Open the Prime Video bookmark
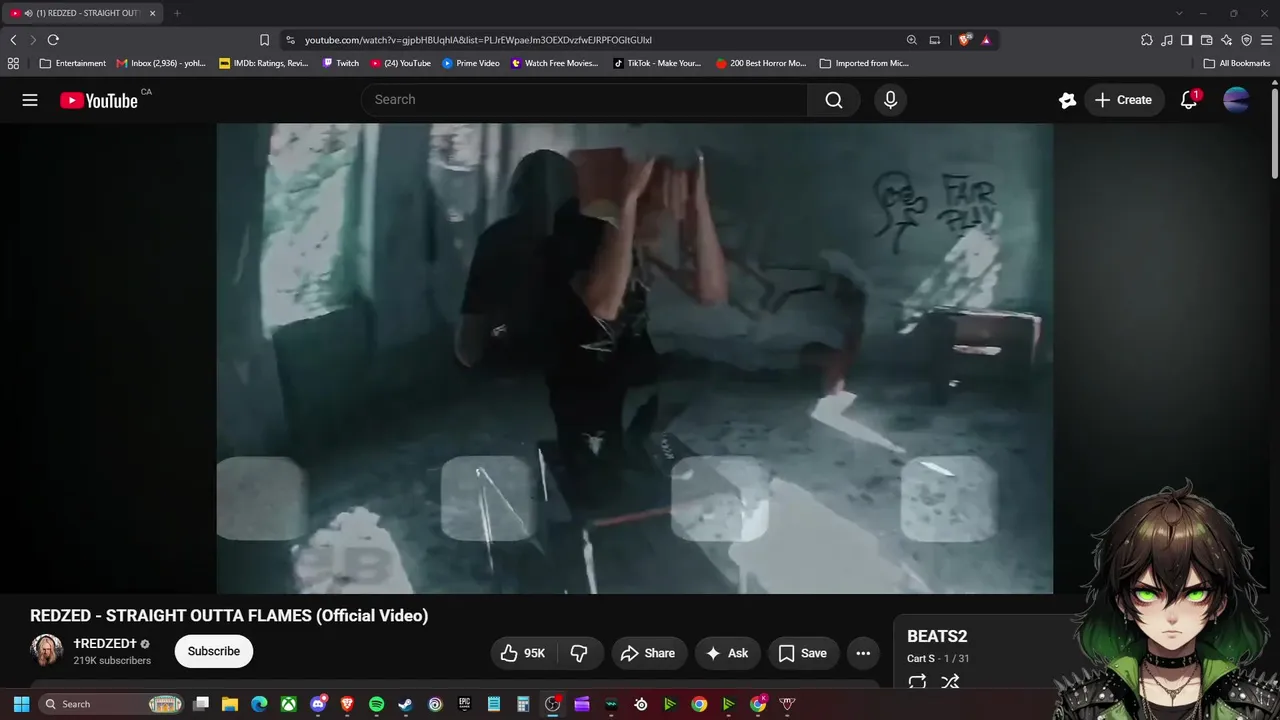The image size is (1280, 720). pyautogui.click(x=471, y=63)
